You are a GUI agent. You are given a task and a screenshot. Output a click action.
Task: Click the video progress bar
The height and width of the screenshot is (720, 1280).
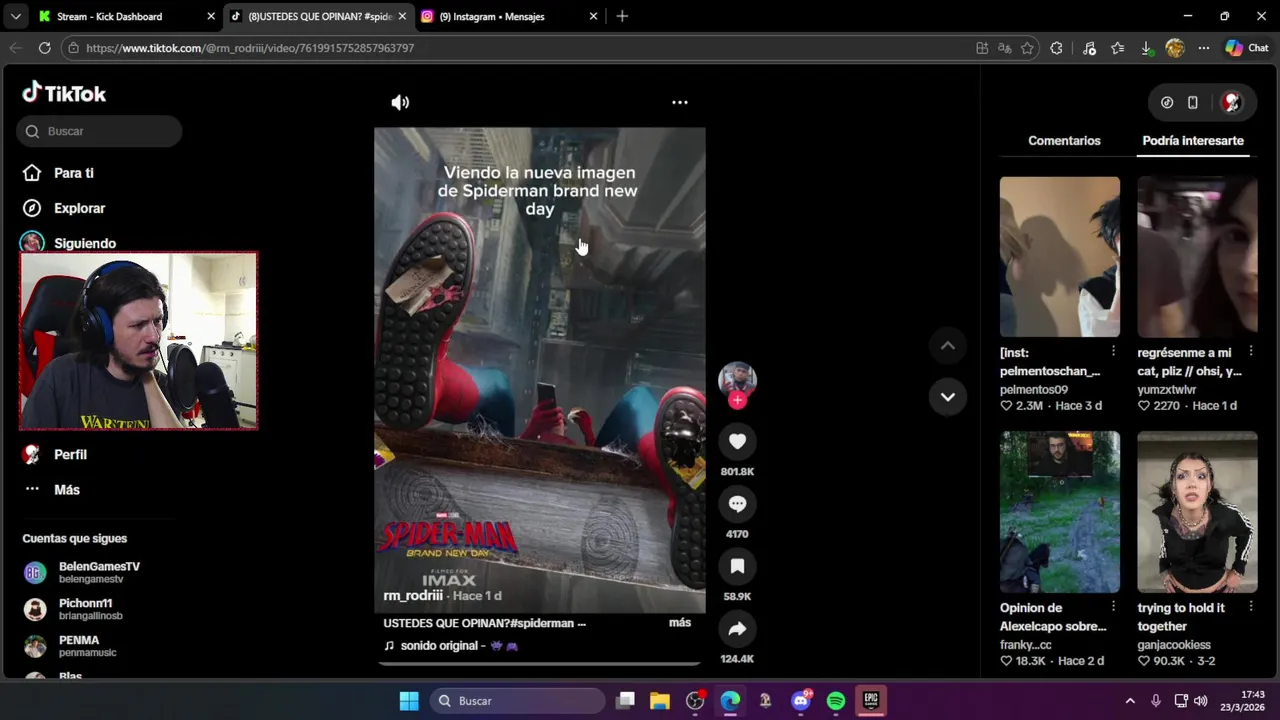540,663
